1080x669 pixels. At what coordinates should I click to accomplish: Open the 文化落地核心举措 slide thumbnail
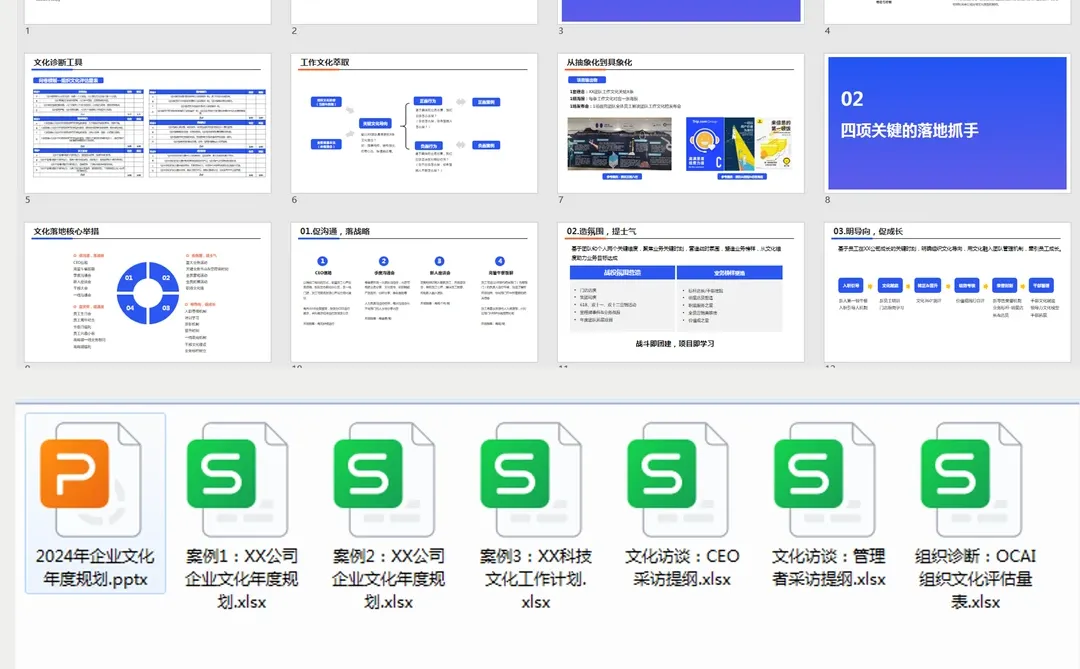coord(146,290)
